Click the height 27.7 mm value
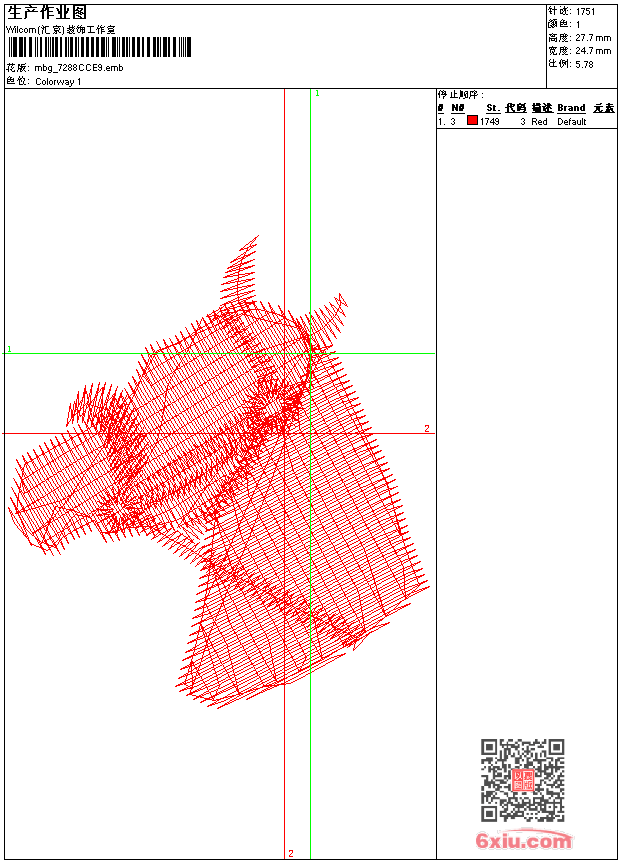The image size is (620, 860). point(593,38)
